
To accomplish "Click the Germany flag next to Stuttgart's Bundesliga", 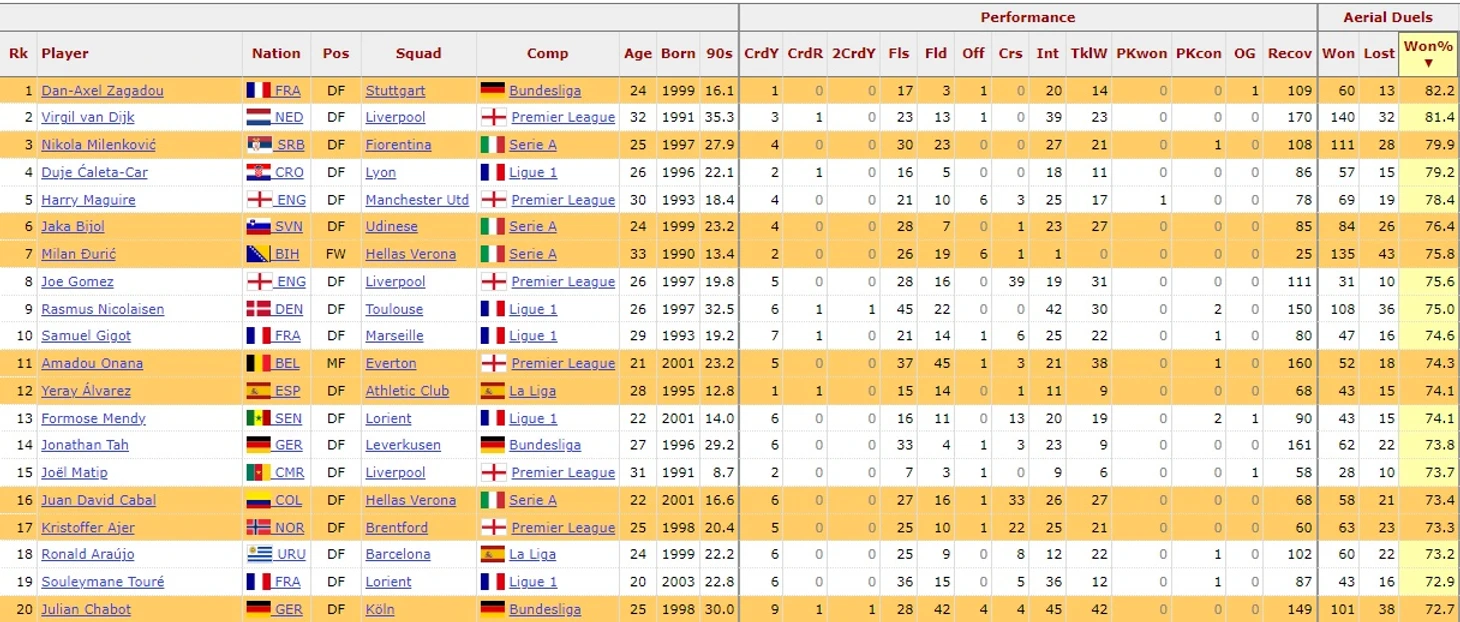I will tap(493, 90).
